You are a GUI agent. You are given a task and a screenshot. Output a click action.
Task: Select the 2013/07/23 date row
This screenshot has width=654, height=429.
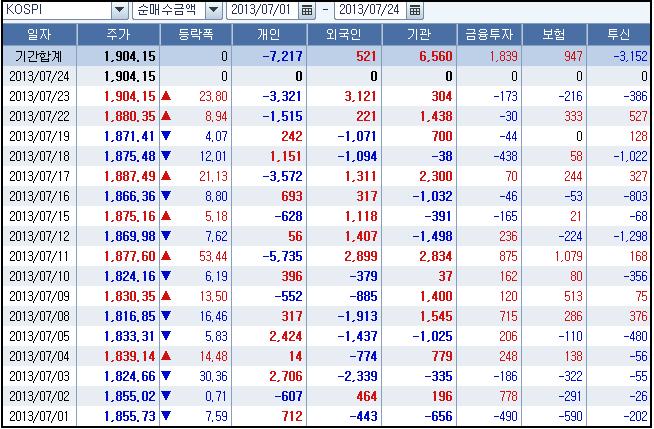(x=327, y=96)
